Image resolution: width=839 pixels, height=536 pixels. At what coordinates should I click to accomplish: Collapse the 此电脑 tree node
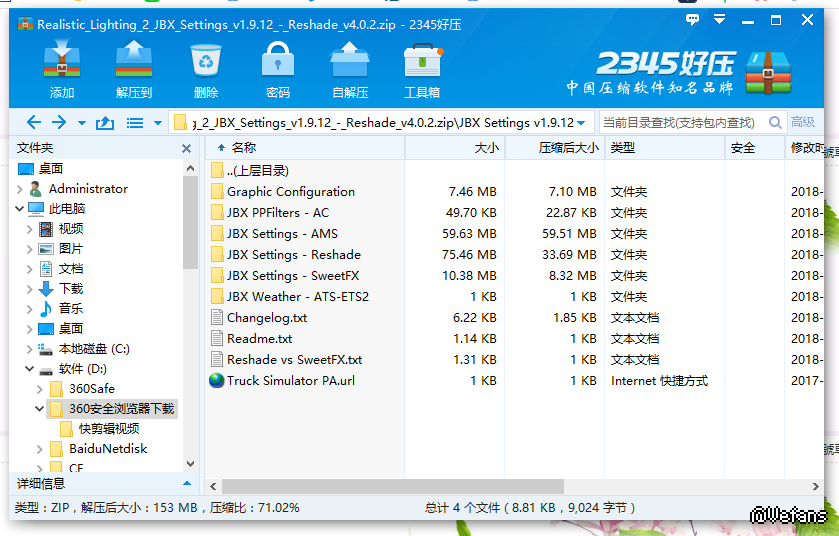(21, 209)
